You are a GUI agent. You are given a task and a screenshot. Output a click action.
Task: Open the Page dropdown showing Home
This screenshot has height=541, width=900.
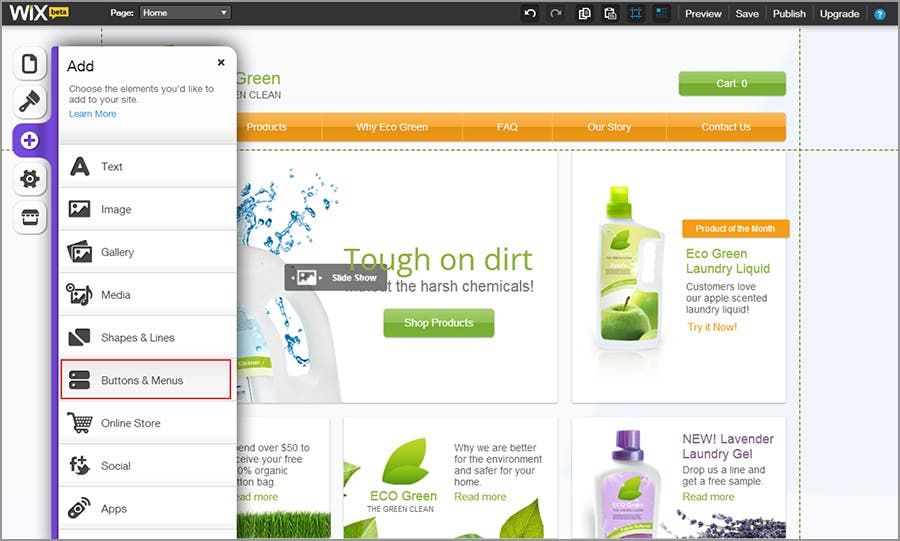(185, 13)
